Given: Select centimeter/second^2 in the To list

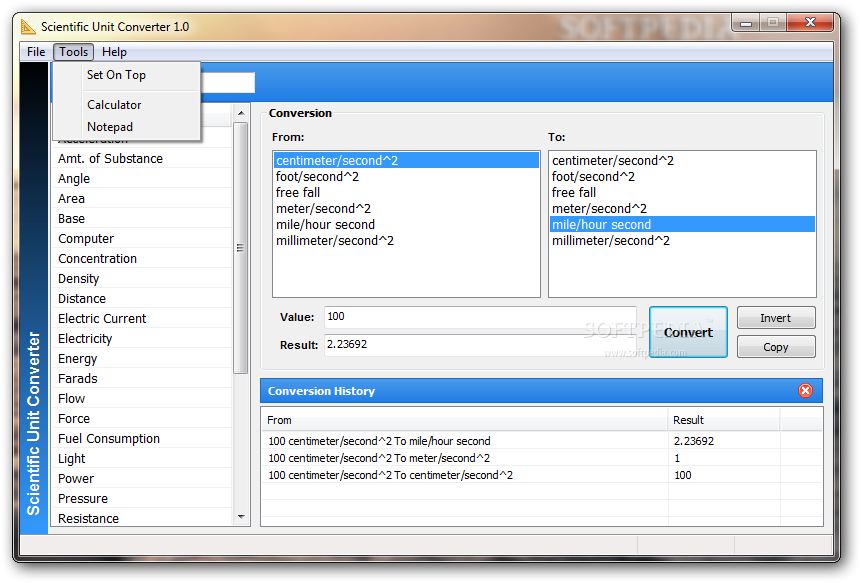Looking at the screenshot, I should [682, 160].
